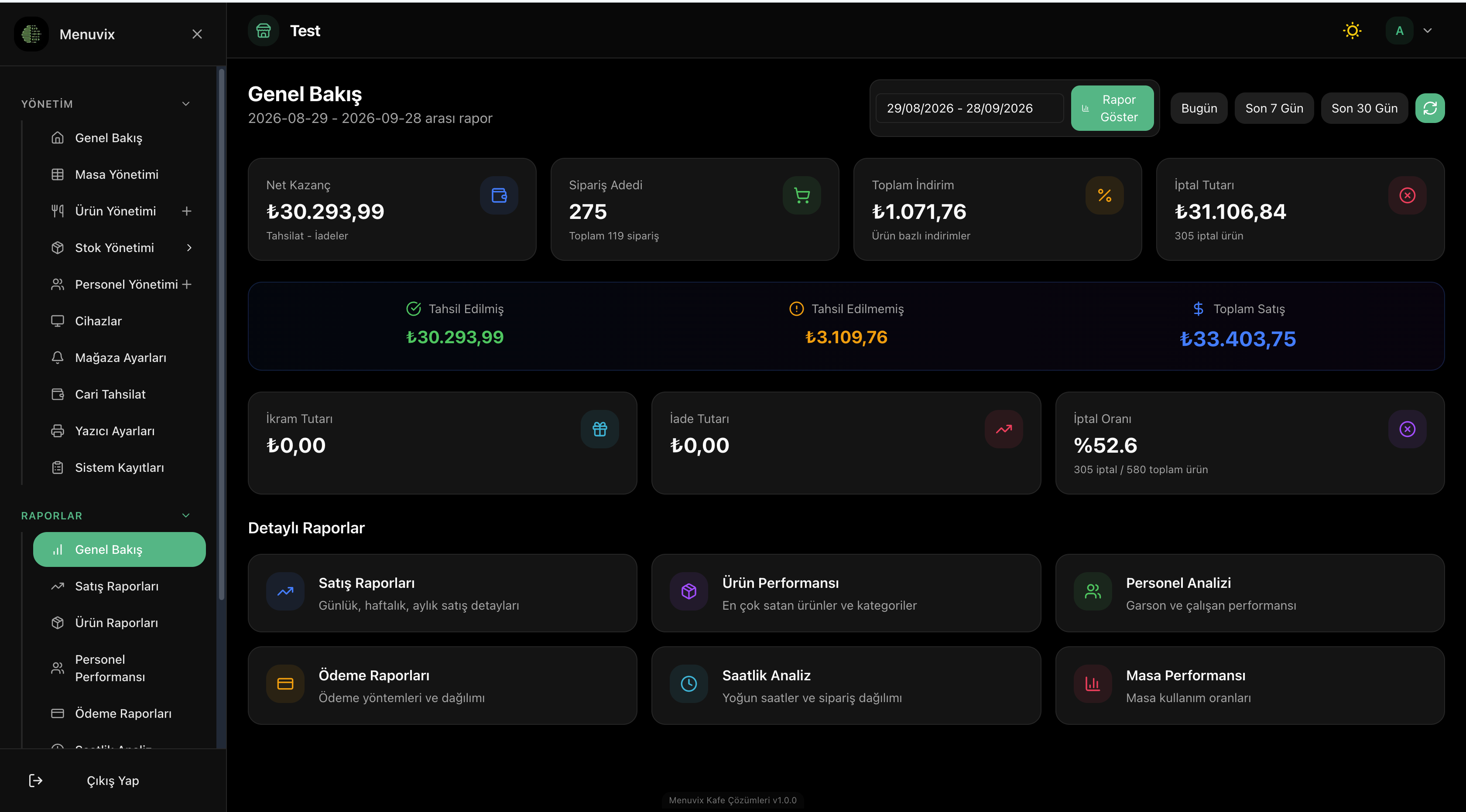
Task: Close the sidebar with the X icon
Action: [x=197, y=34]
